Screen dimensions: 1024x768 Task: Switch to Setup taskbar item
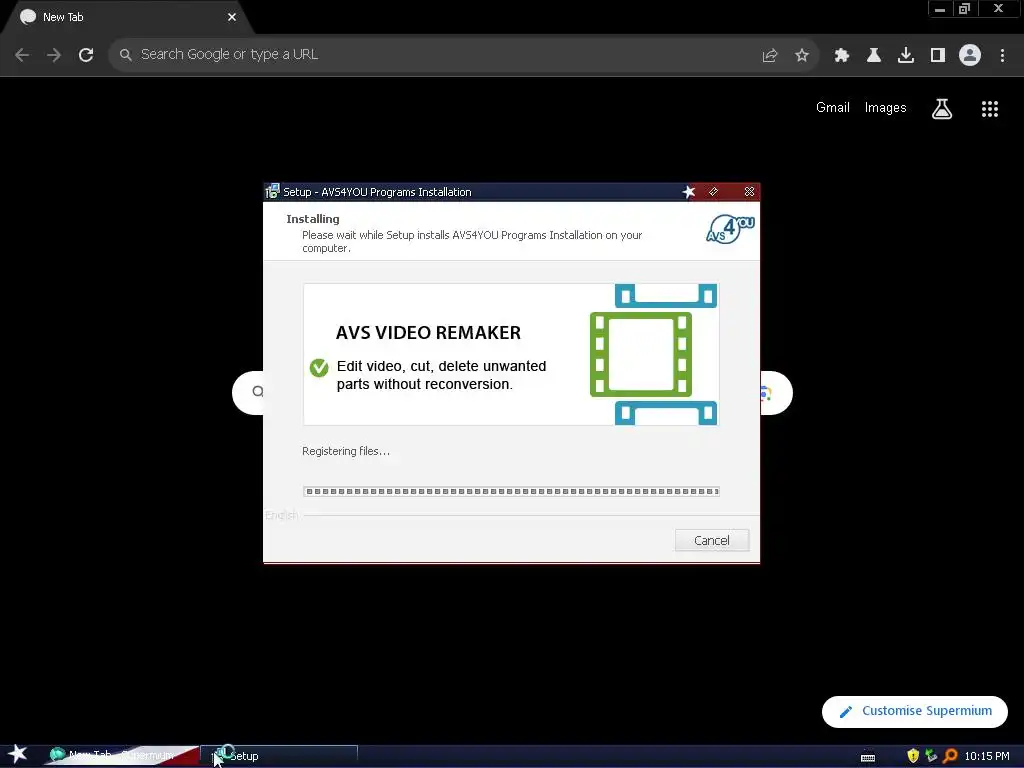coord(280,756)
